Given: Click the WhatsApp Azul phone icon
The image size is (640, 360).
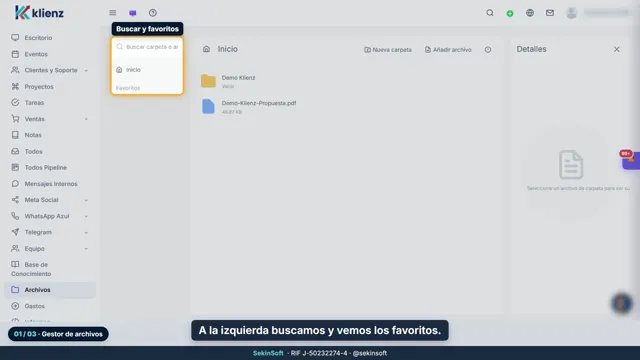Looking at the screenshot, I should [15, 216].
